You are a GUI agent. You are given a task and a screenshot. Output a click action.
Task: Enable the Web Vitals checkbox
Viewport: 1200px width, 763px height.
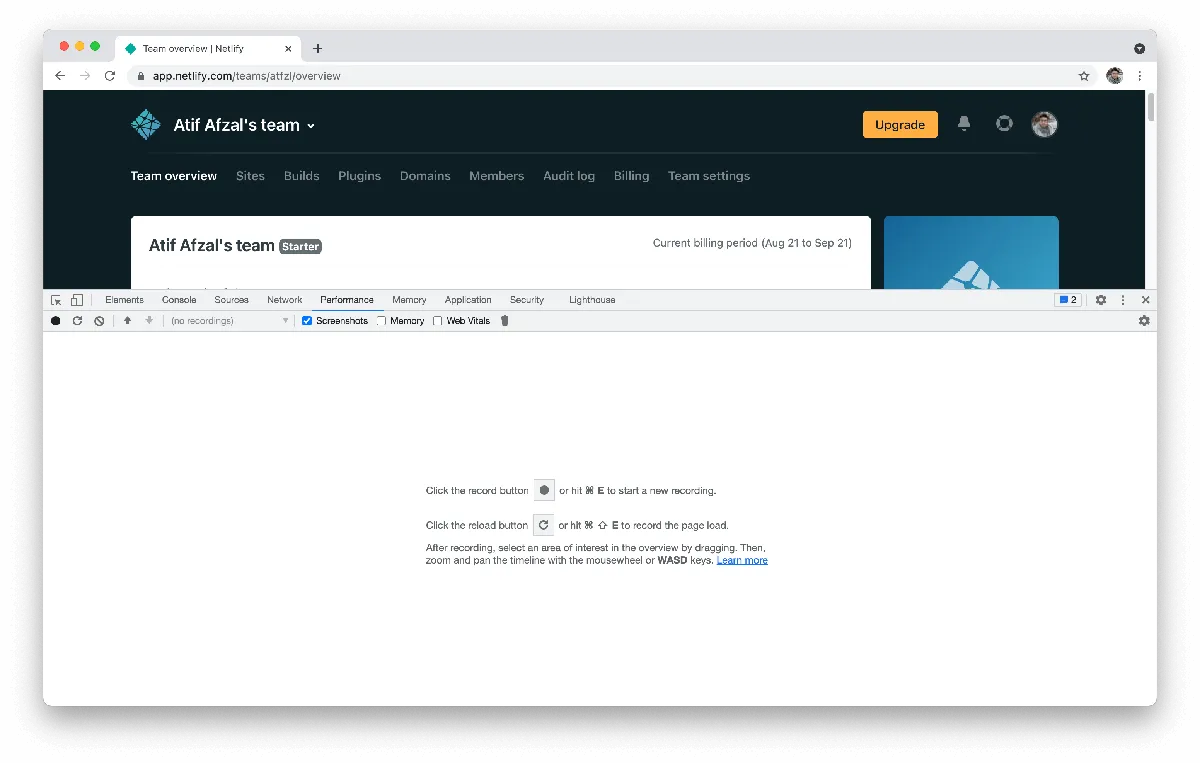tap(438, 321)
